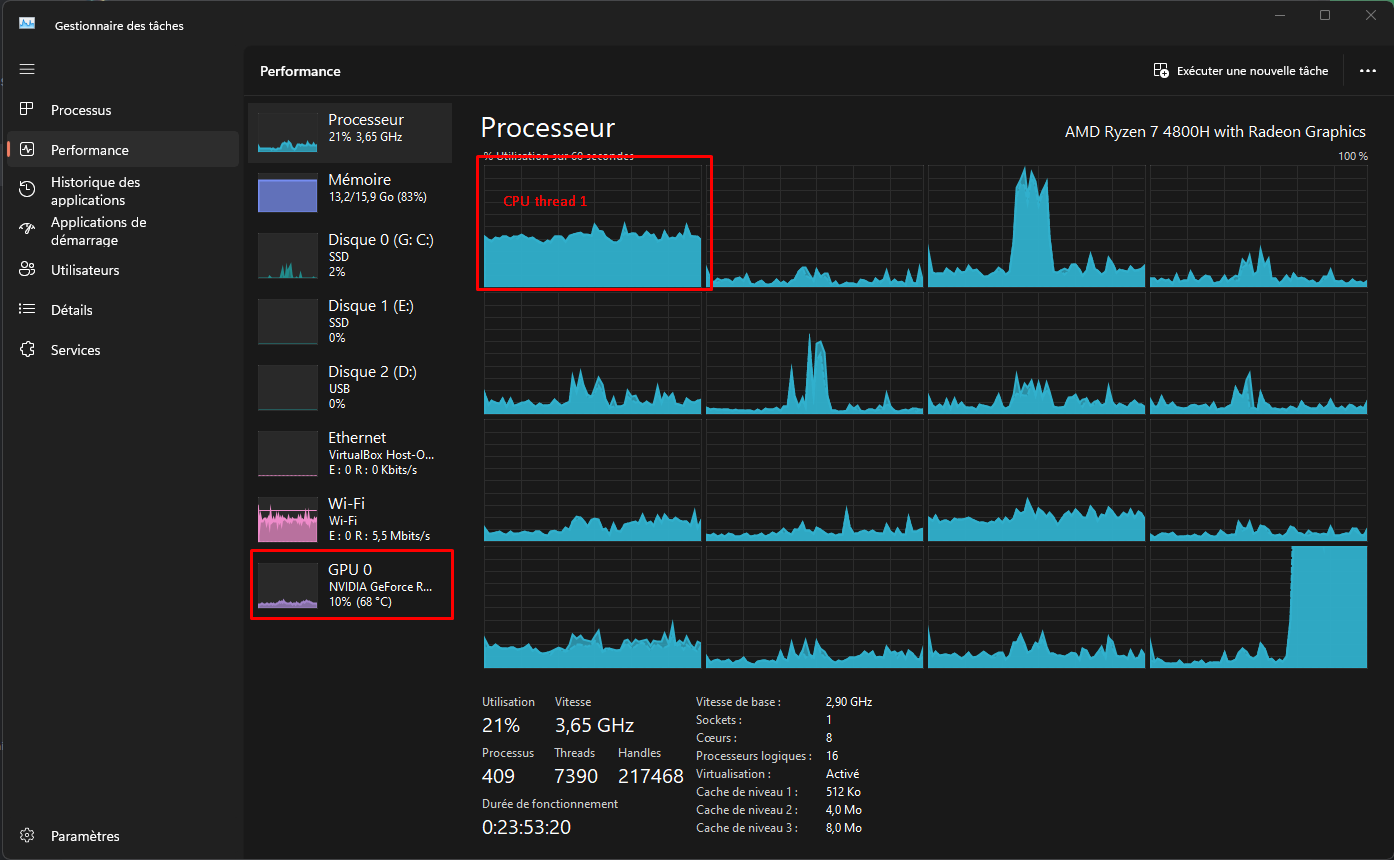Select Disque 0 (G: C:) resource
The image size is (1394, 860).
click(350, 258)
